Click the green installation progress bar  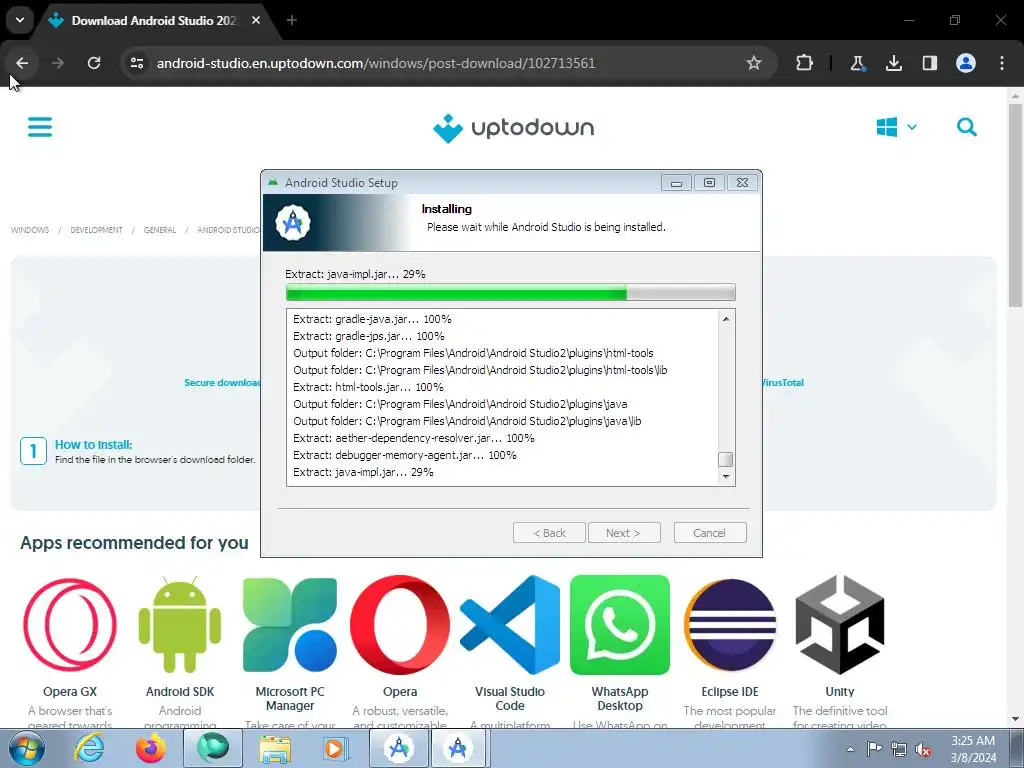pos(511,292)
